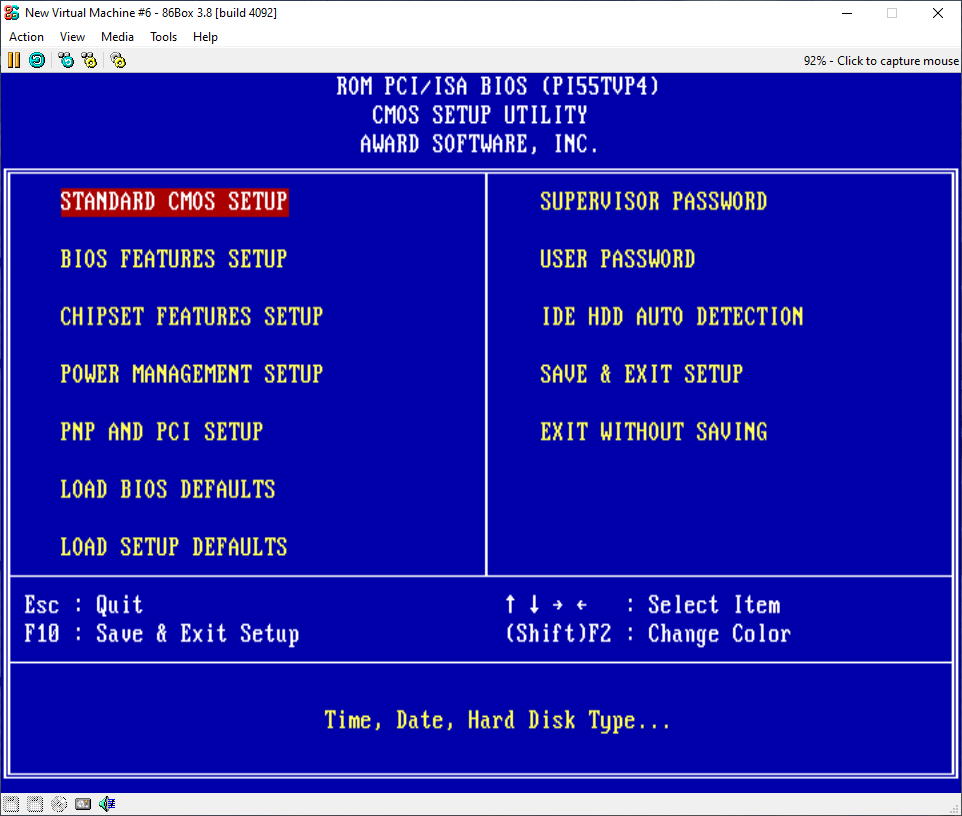Choose IDE HDD AUTO DETECTION option
The width and height of the screenshot is (962, 816).
671,317
